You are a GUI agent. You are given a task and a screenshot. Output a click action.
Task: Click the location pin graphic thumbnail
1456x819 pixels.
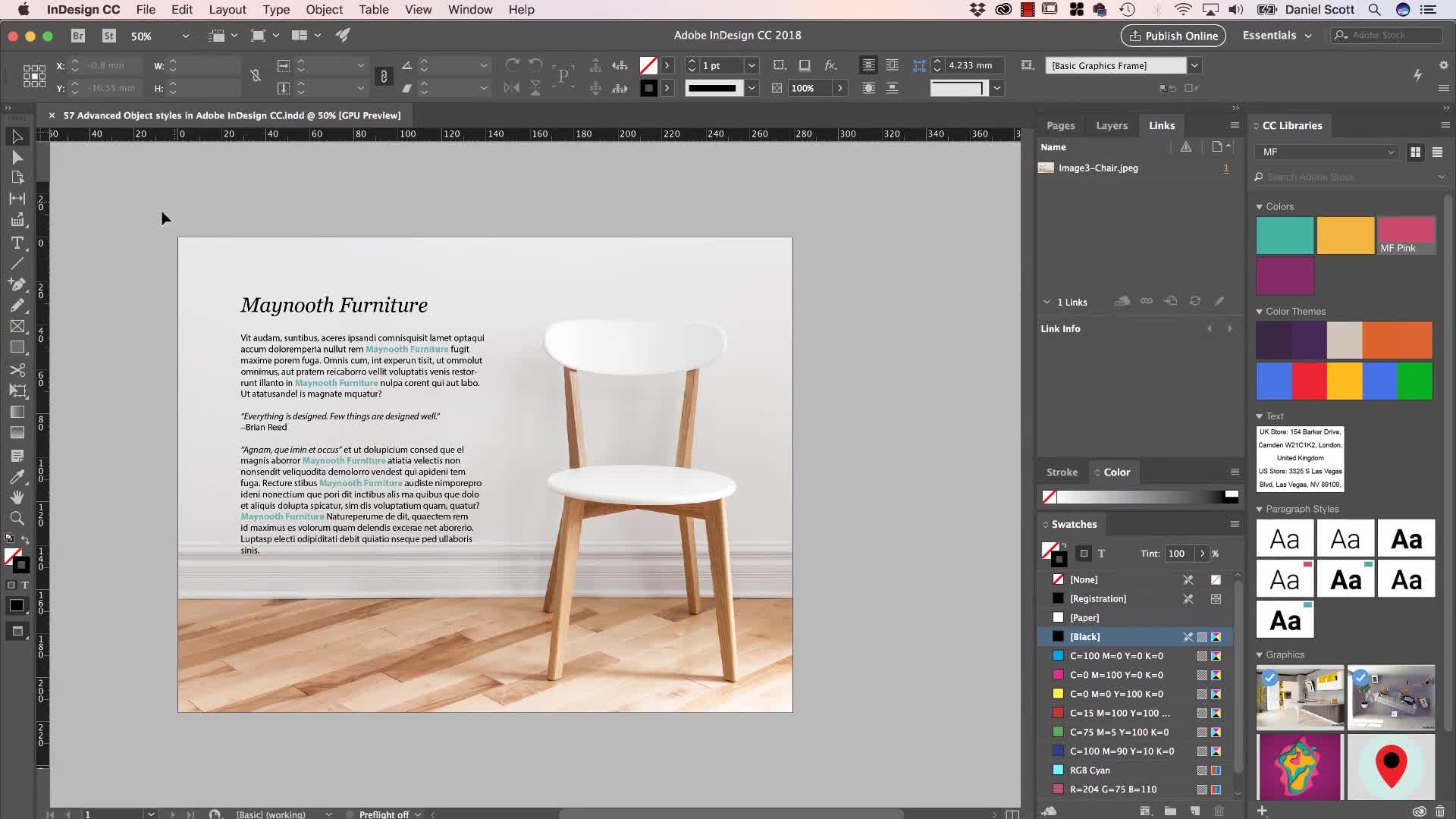point(1391,767)
